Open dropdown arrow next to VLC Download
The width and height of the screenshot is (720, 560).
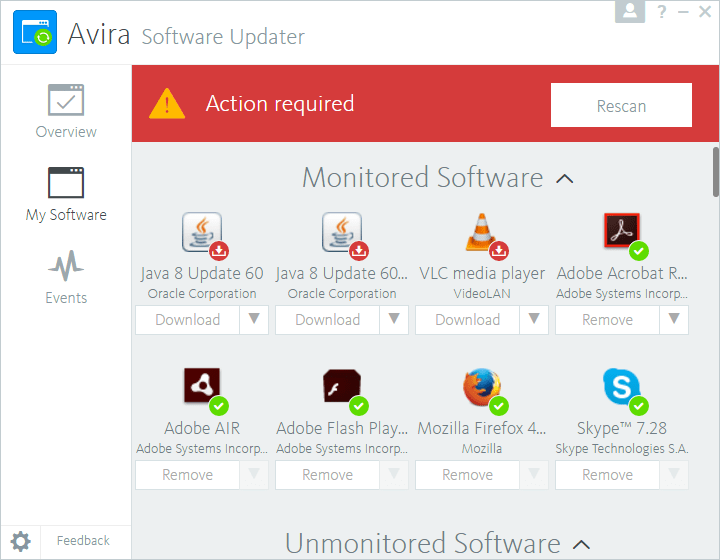(x=534, y=320)
